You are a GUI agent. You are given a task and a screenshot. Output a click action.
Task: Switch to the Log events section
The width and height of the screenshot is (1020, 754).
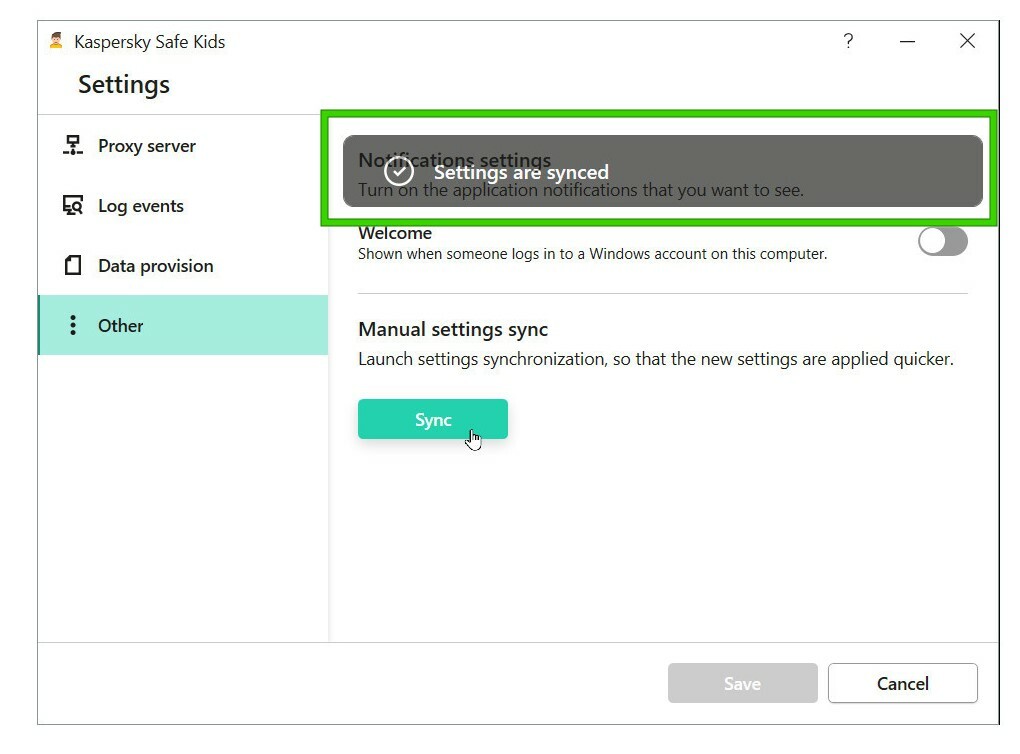(x=183, y=206)
